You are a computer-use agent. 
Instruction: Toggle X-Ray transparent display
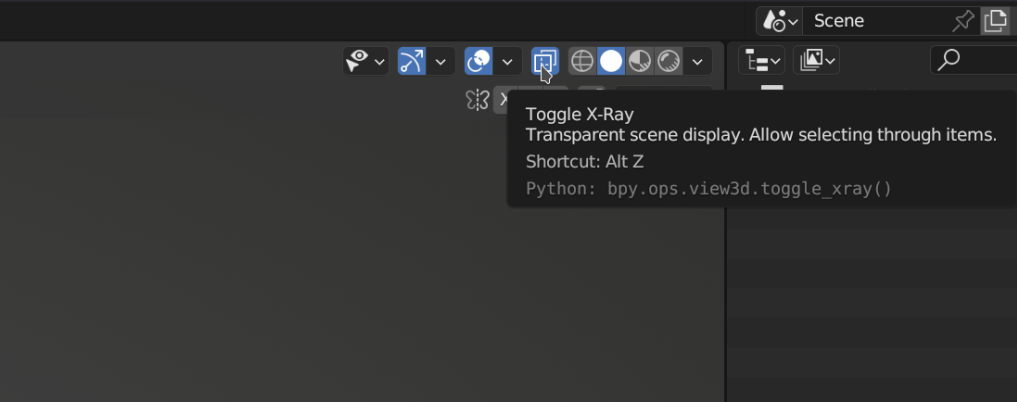[544, 62]
